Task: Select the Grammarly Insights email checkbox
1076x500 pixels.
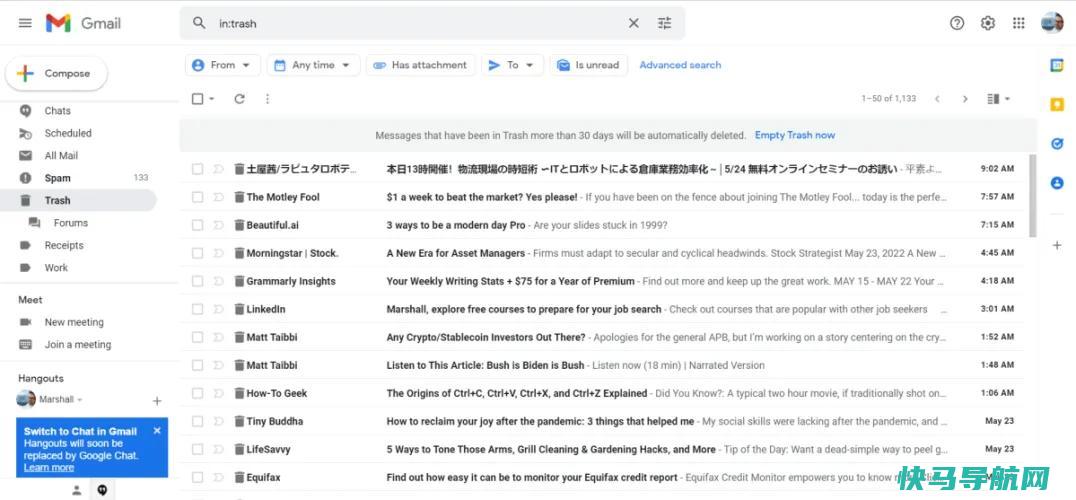Action: 198,281
